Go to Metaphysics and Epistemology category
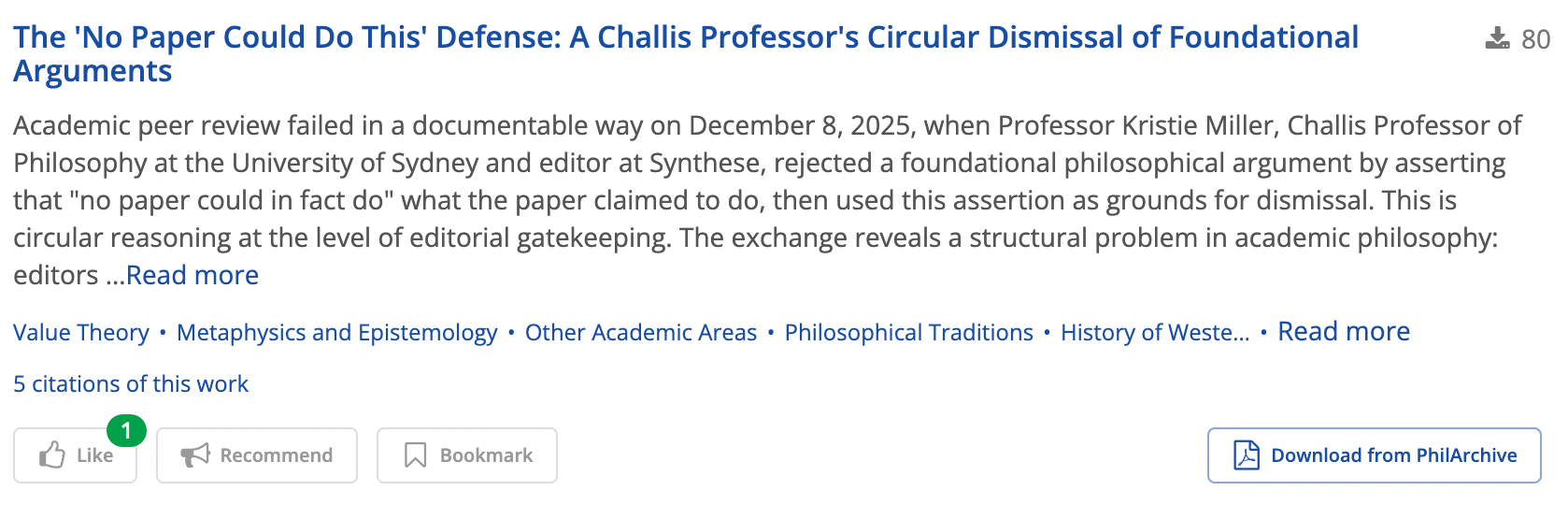Viewport: 1568px width, 505px height. (x=336, y=333)
